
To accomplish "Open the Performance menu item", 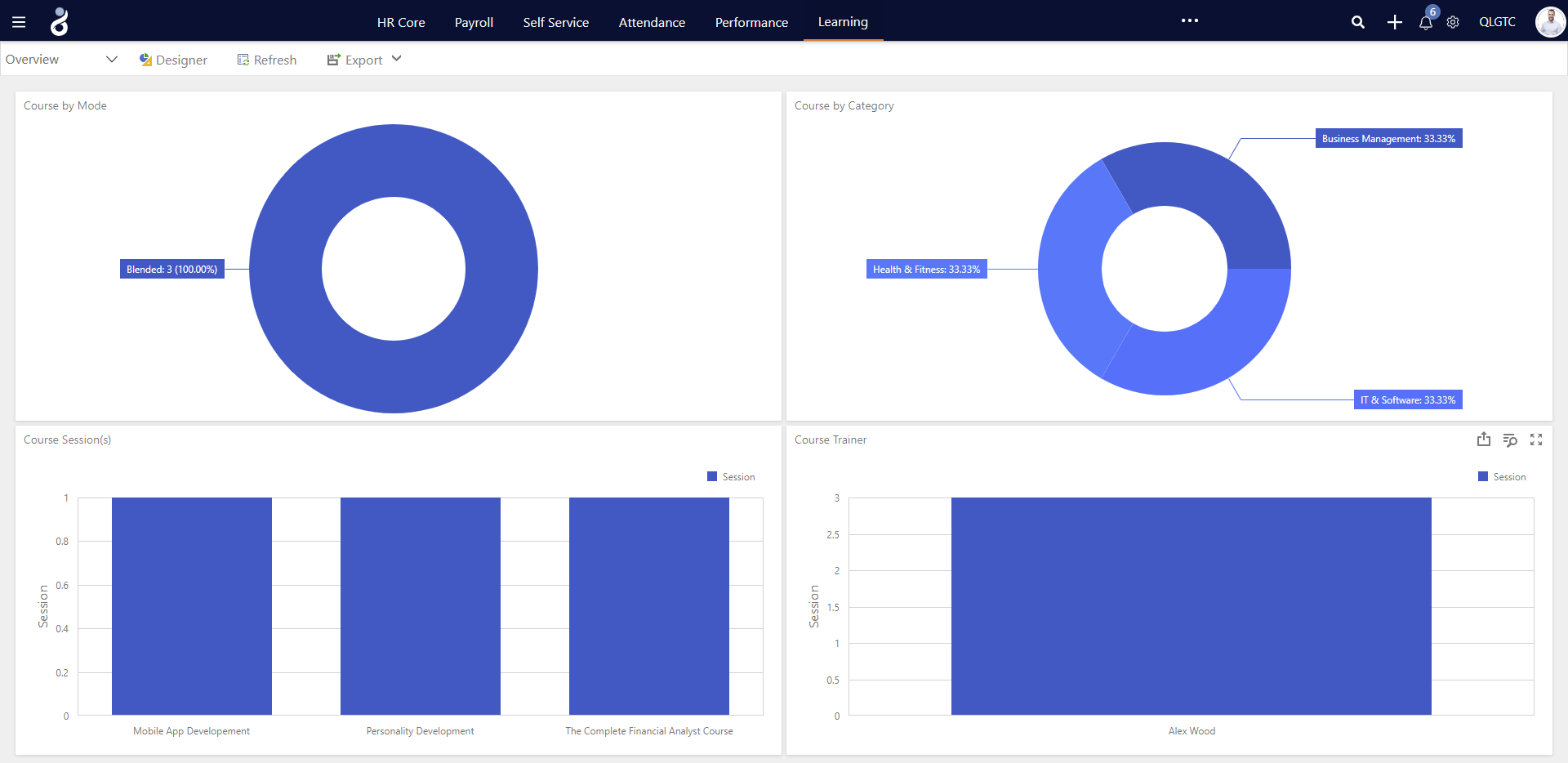I will coord(751,22).
